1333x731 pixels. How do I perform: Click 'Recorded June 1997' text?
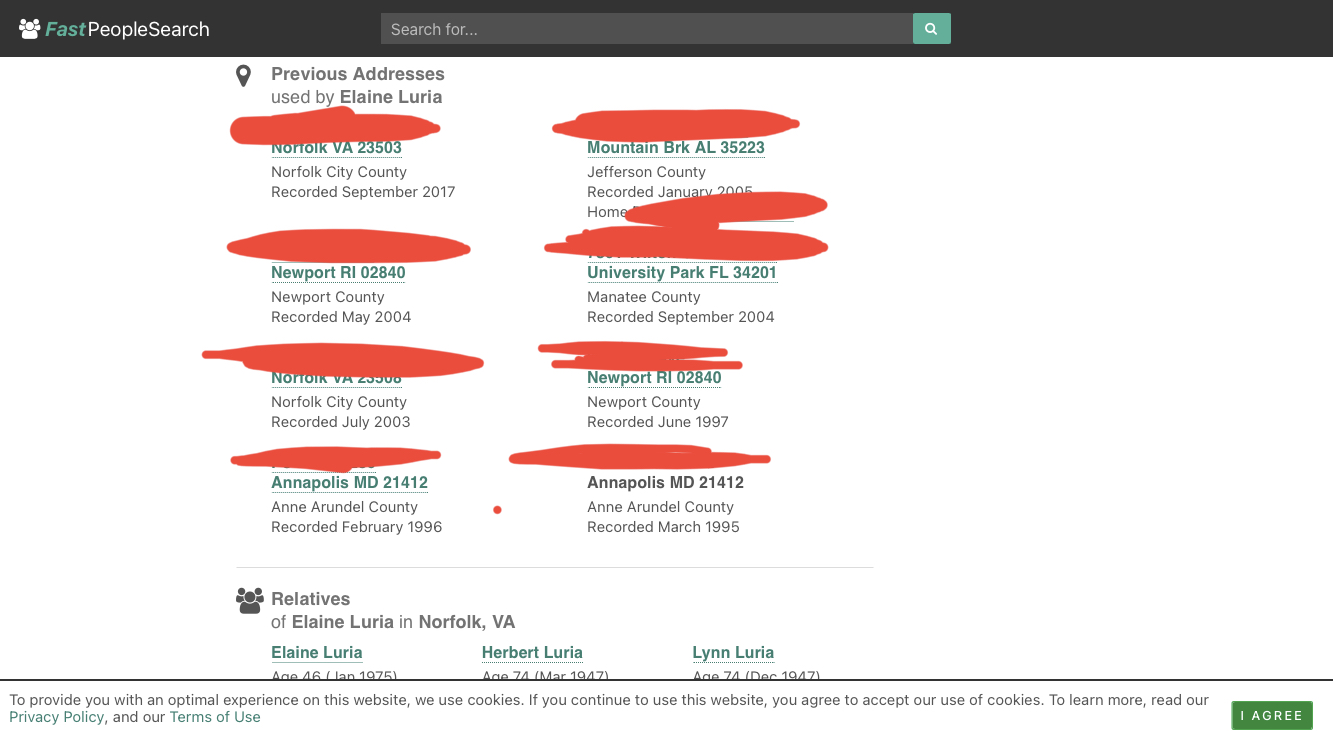tap(658, 422)
